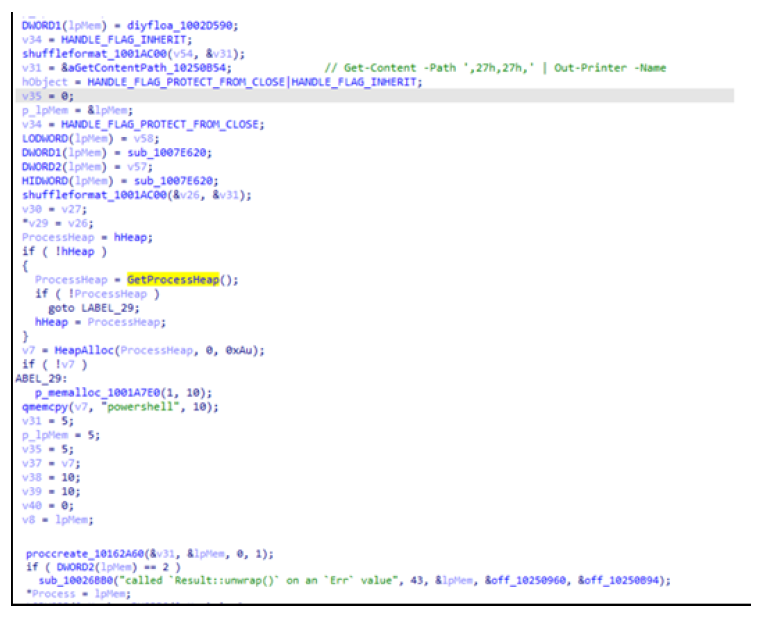
Task: Select sub_1007E620 on the HIDWORD line
Action: click(168, 181)
